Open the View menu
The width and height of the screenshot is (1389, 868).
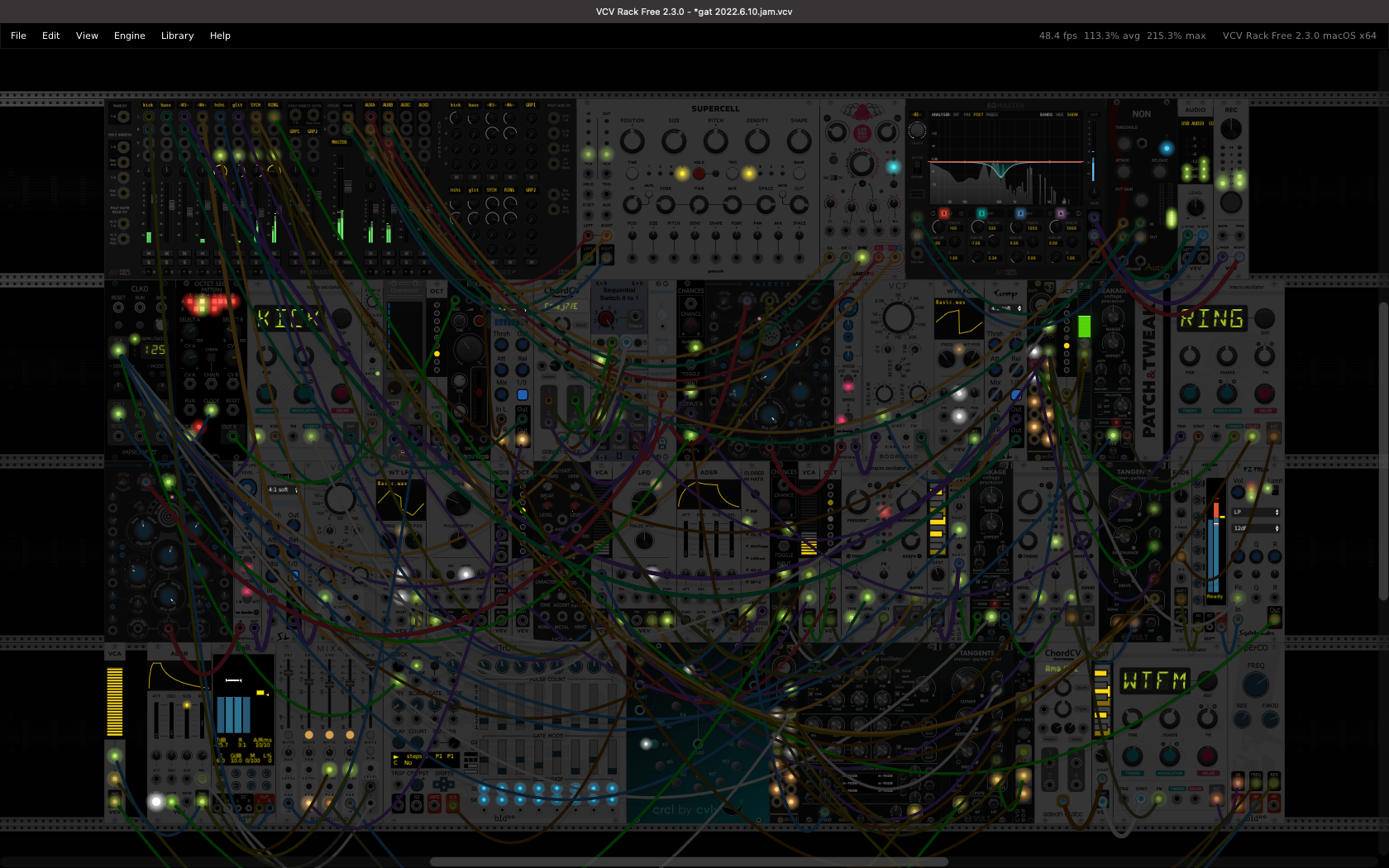[87, 36]
